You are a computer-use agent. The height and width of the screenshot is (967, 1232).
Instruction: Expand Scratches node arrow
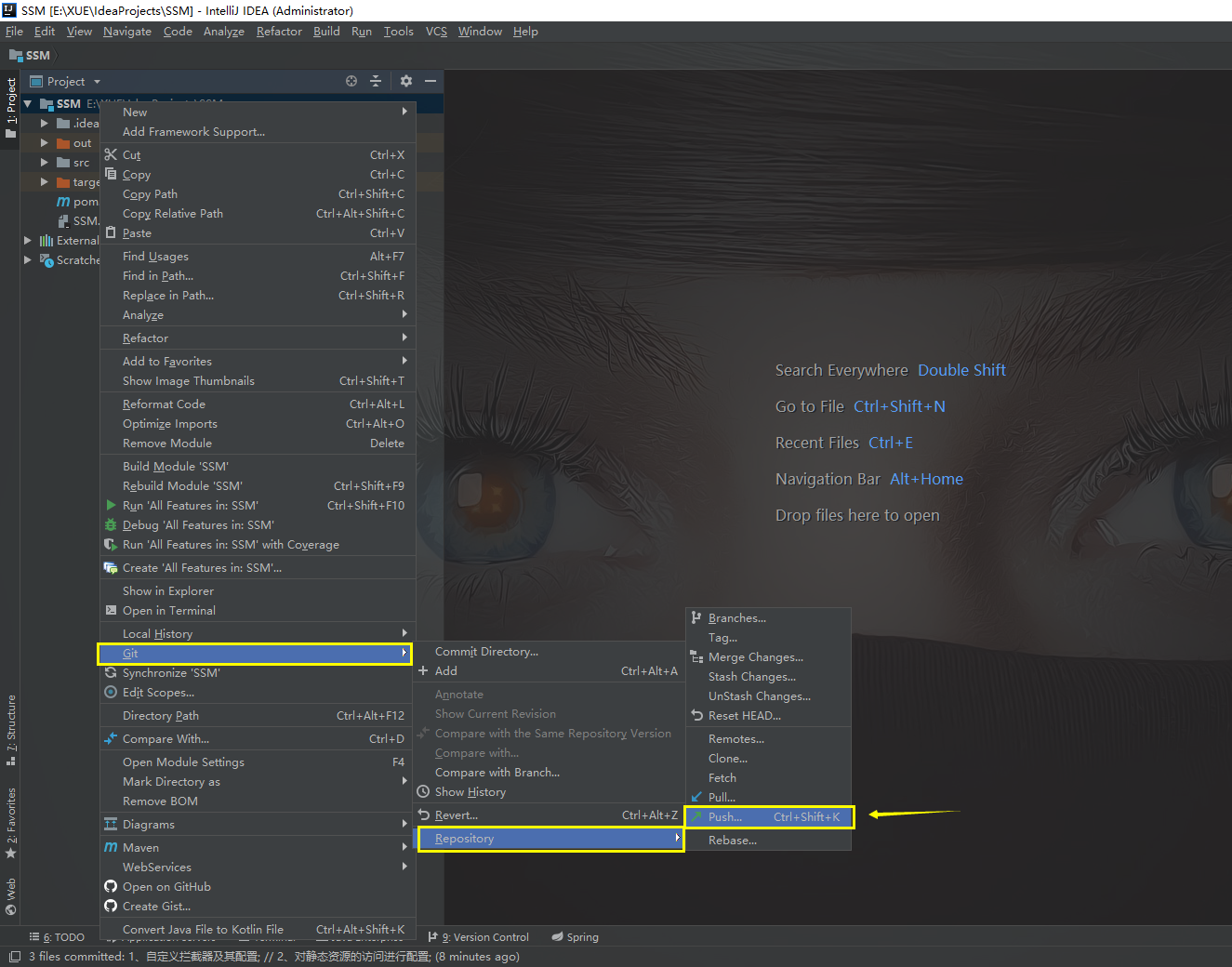pos(27,259)
